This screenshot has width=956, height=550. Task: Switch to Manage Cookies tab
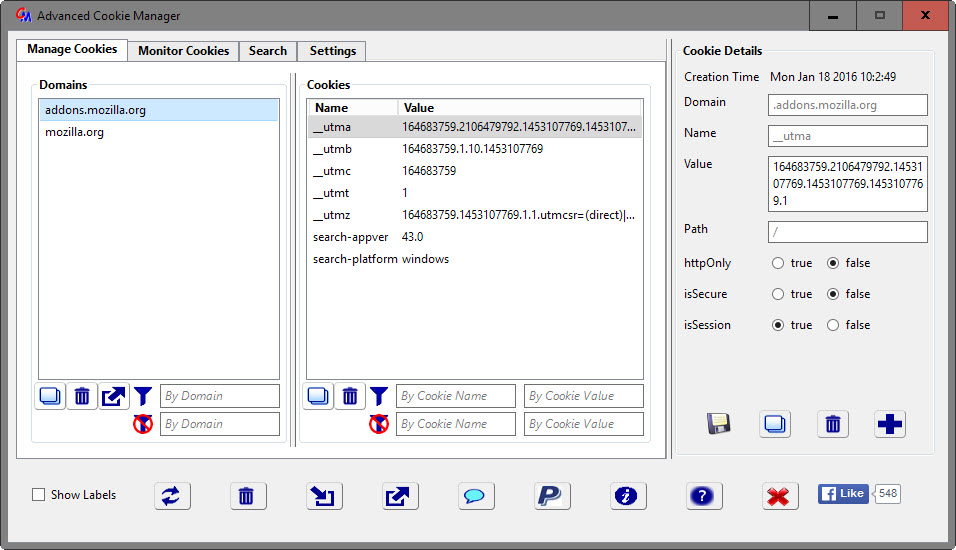(x=72, y=49)
